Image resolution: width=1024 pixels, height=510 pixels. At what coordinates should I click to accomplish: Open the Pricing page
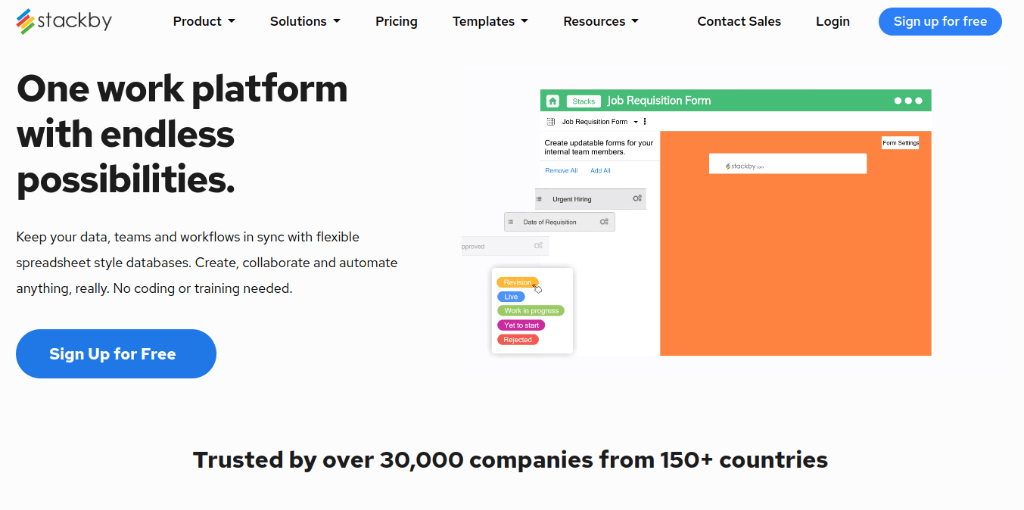point(396,22)
